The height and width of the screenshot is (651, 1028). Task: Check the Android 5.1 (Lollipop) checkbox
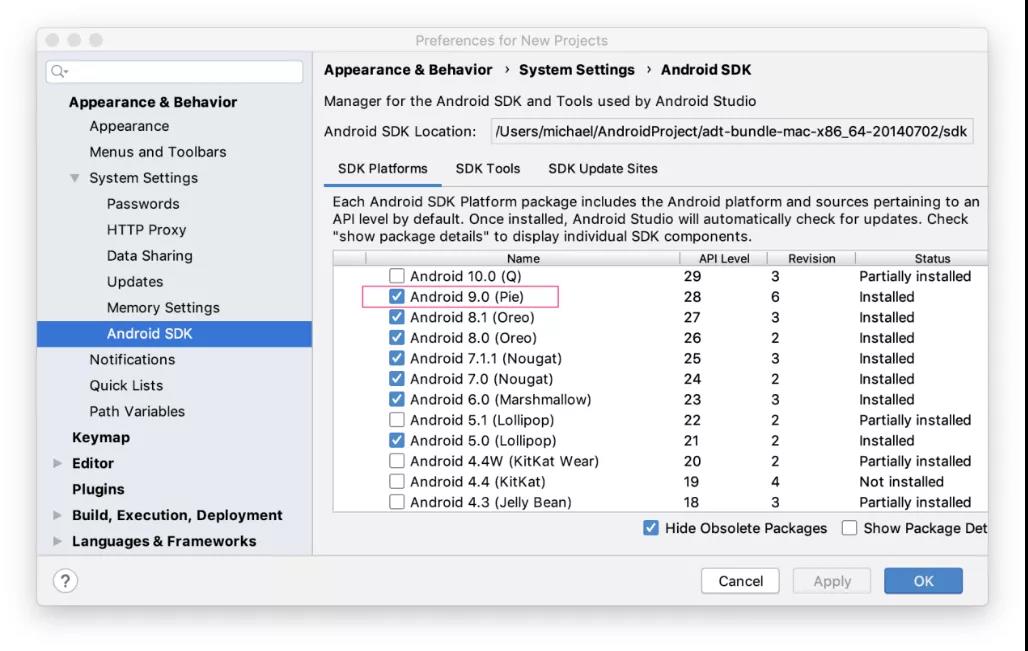coord(397,420)
